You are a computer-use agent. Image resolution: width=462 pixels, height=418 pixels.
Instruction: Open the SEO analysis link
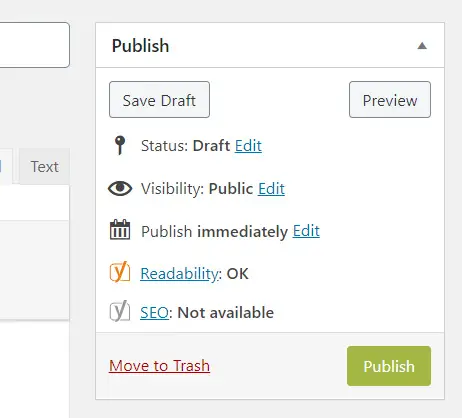click(154, 313)
